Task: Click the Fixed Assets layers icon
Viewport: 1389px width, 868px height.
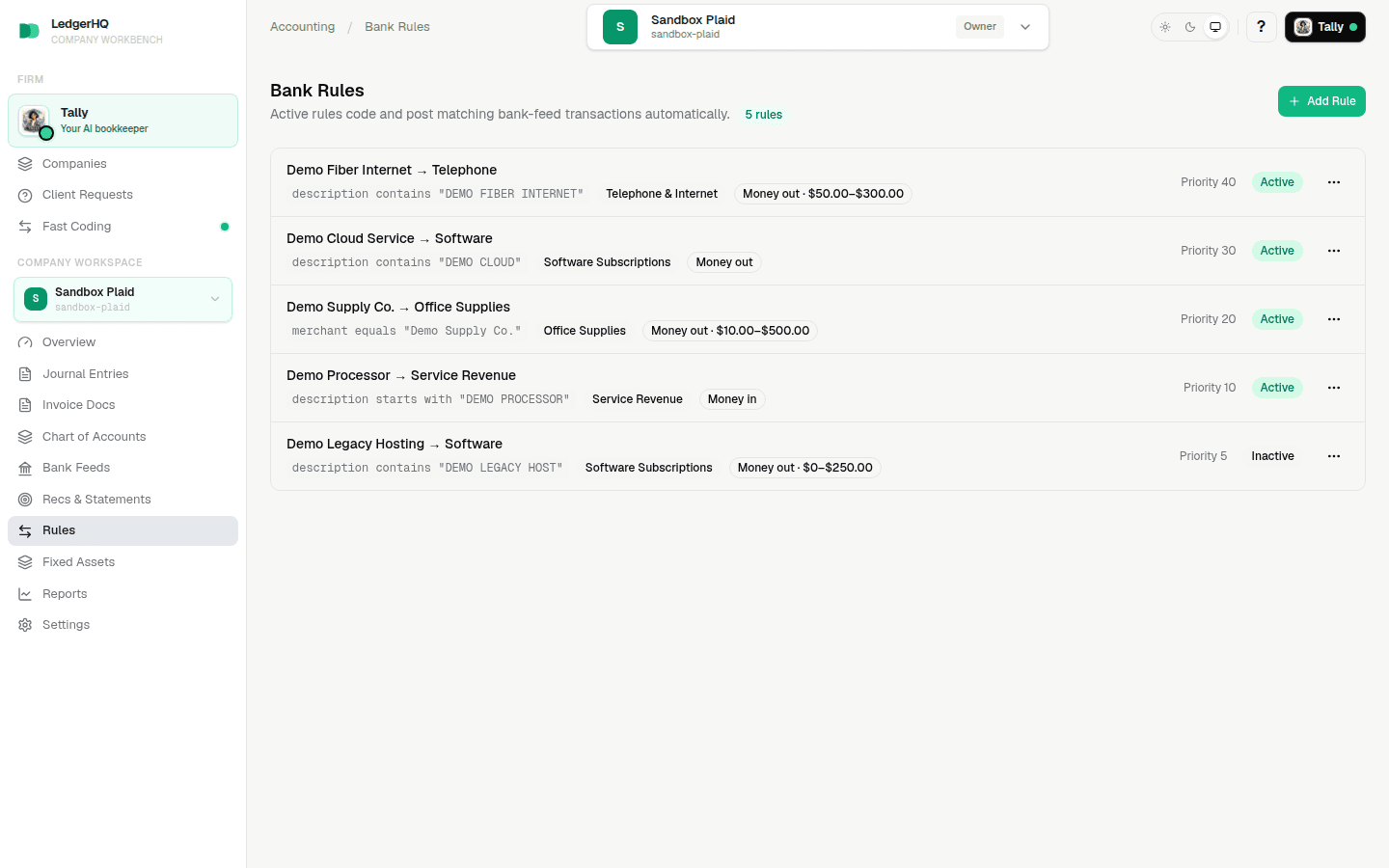Action: [x=25, y=562]
